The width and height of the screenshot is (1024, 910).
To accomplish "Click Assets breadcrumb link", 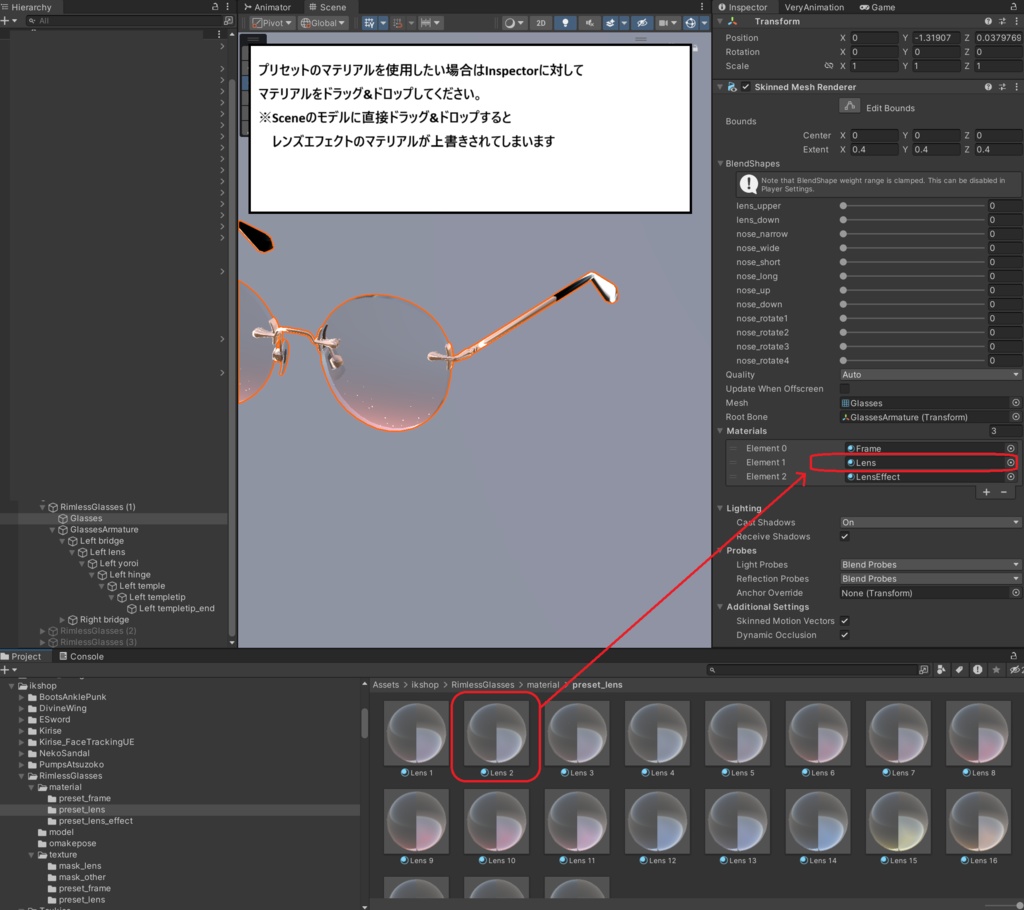I will point(385,685).
